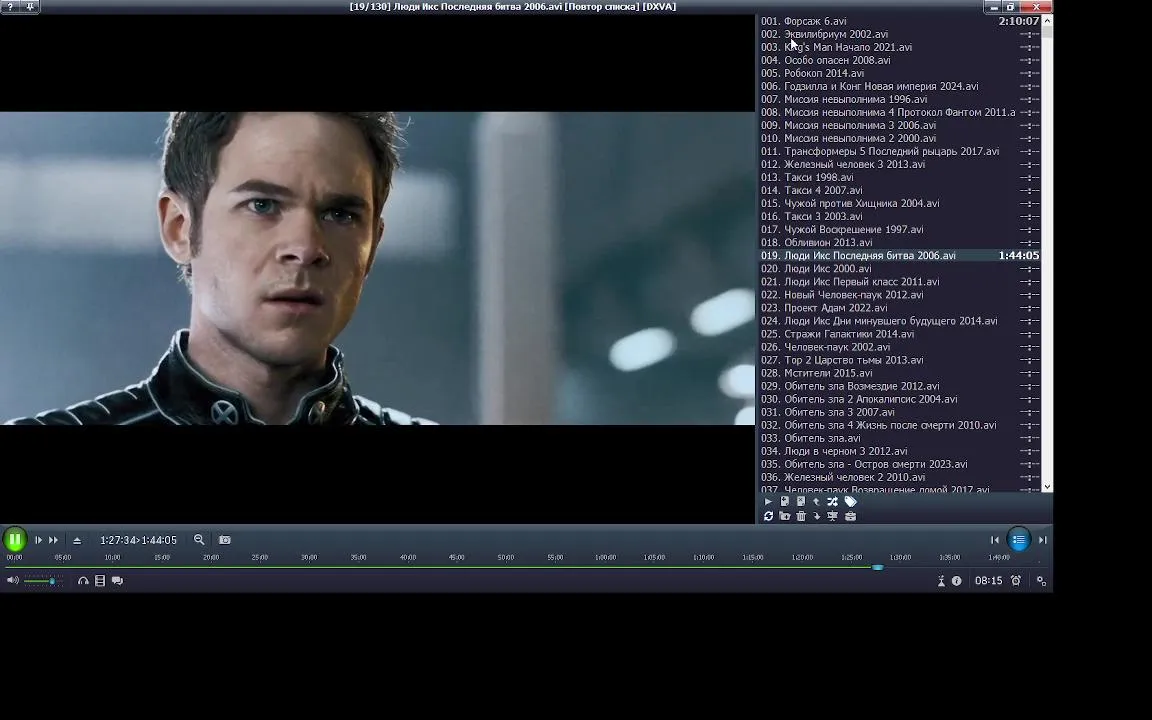Click the 30:00 timeline mark
Viewport: 1152px width, 720px height.
click(x=309, y=558)
